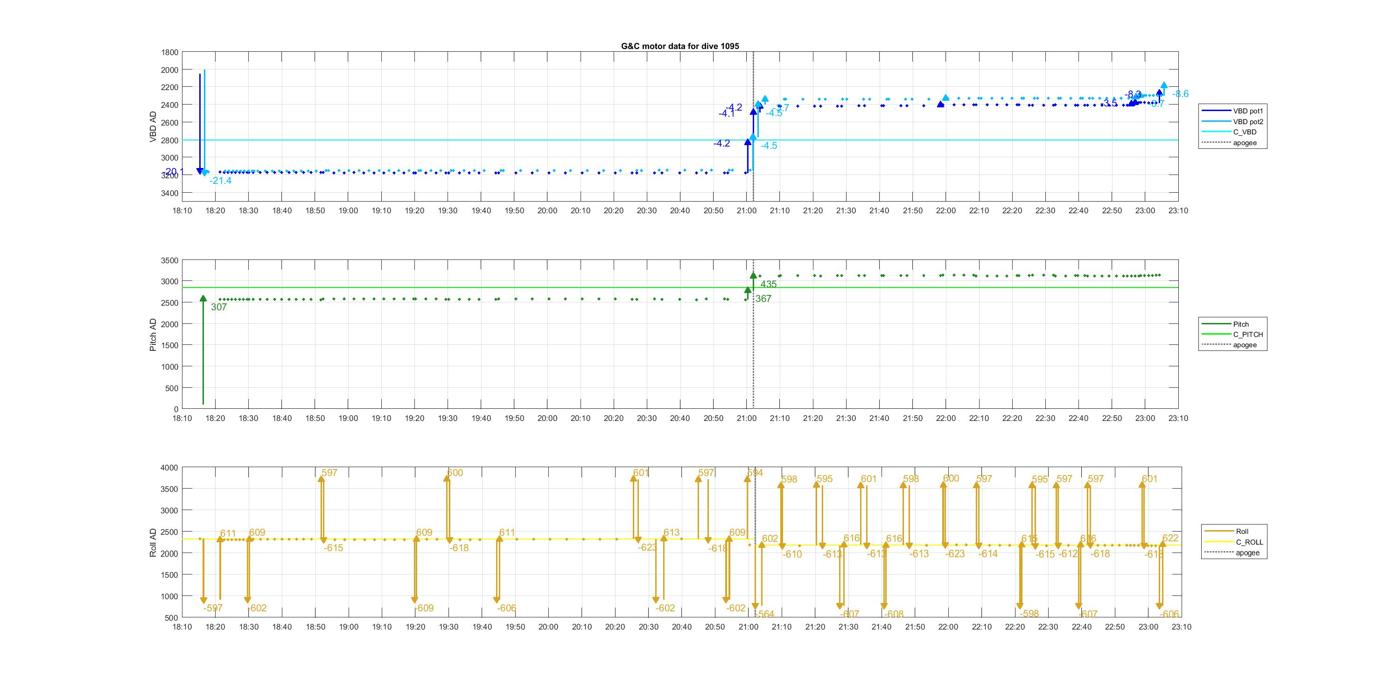Select the "Roll AD" y-axis label
1400x693 pixels.
(154, 541)
